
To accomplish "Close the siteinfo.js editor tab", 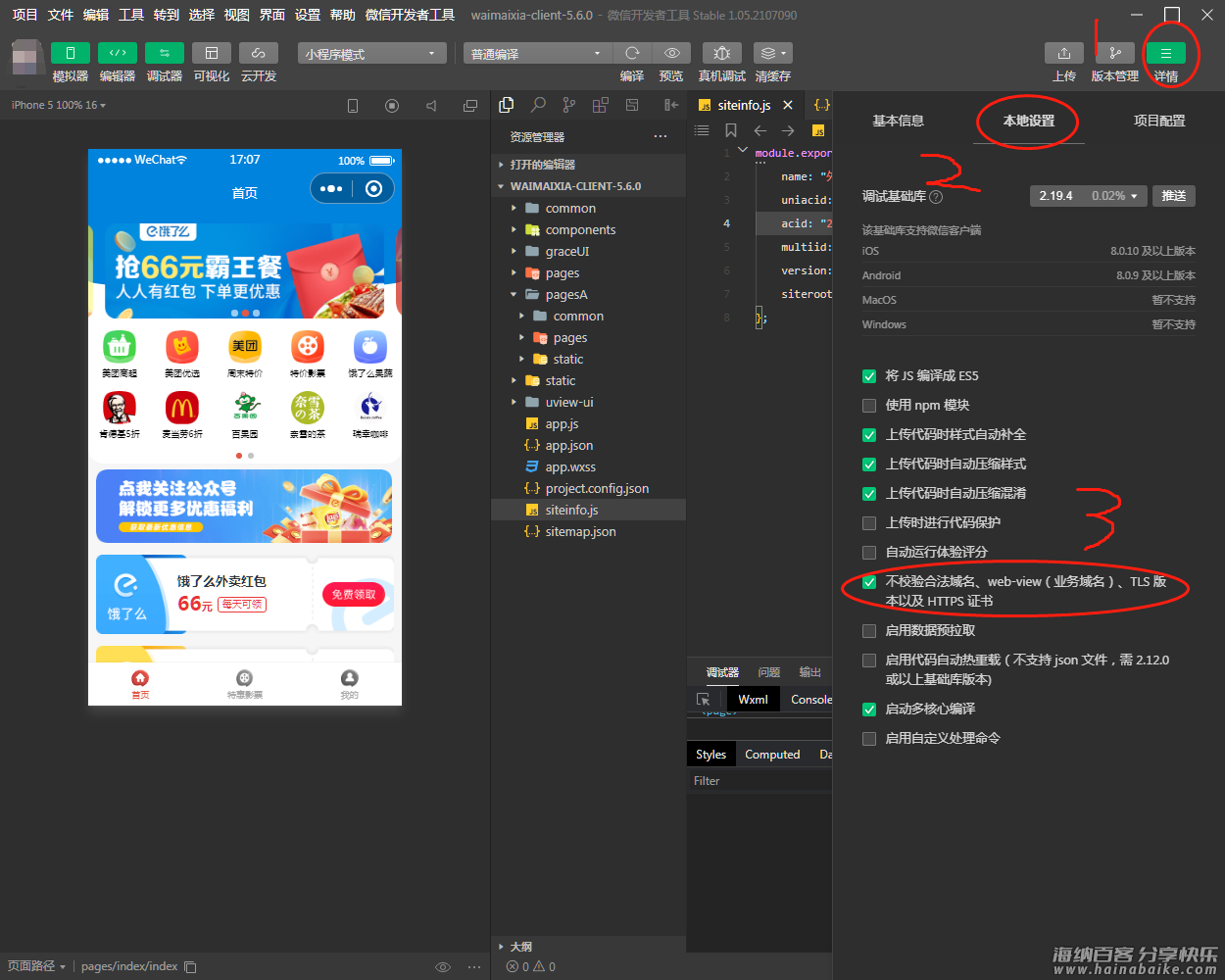I will pos(788,105).
